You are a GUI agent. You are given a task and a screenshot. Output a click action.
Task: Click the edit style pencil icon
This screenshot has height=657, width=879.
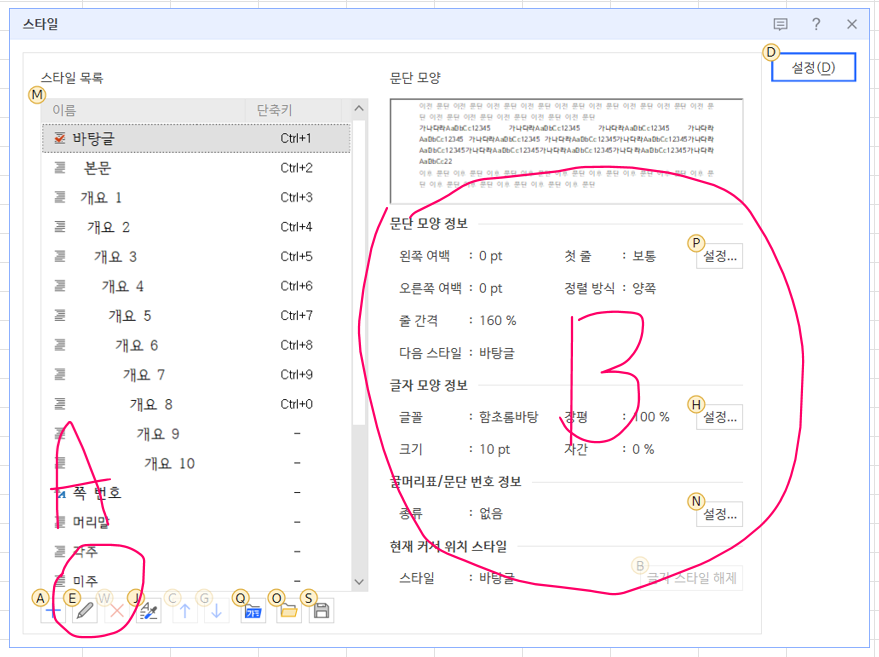84,611
